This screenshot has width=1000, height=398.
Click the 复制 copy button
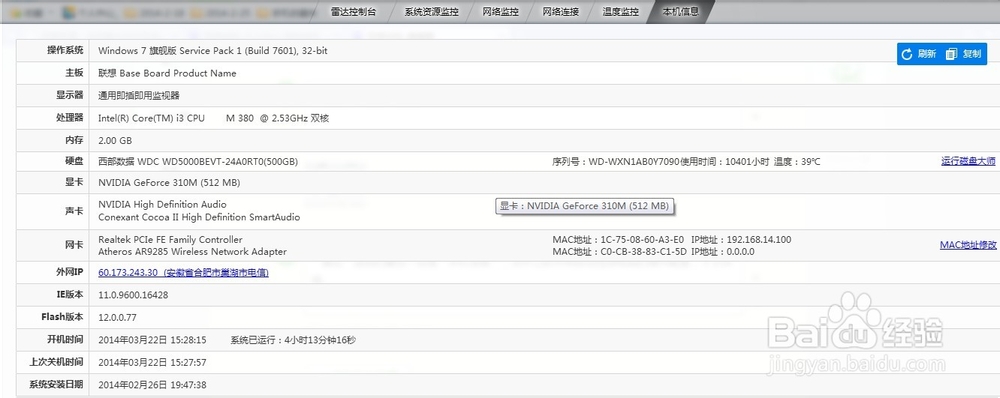click(x=964, y=54)
